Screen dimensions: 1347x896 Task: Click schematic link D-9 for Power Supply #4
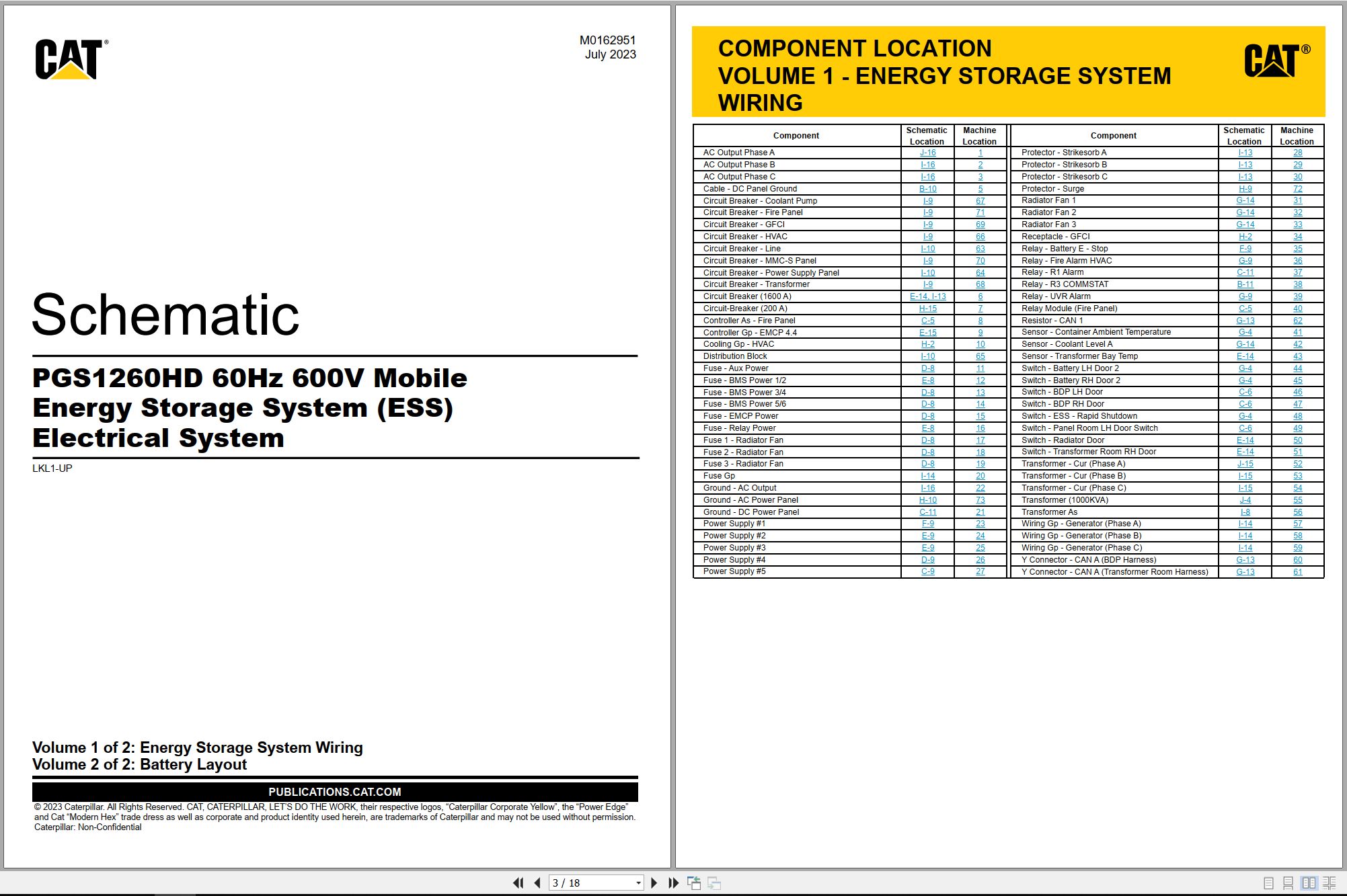(x=927, y=560)
